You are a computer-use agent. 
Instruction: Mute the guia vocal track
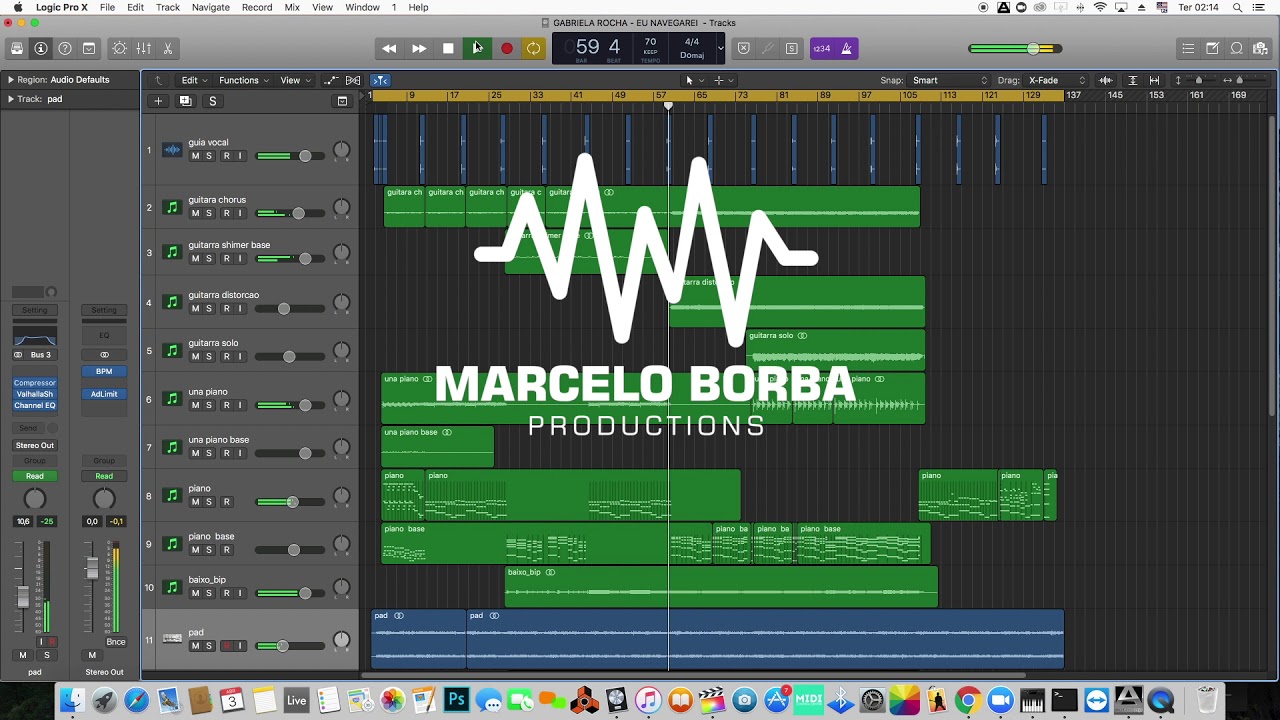[x=195, y=156]
